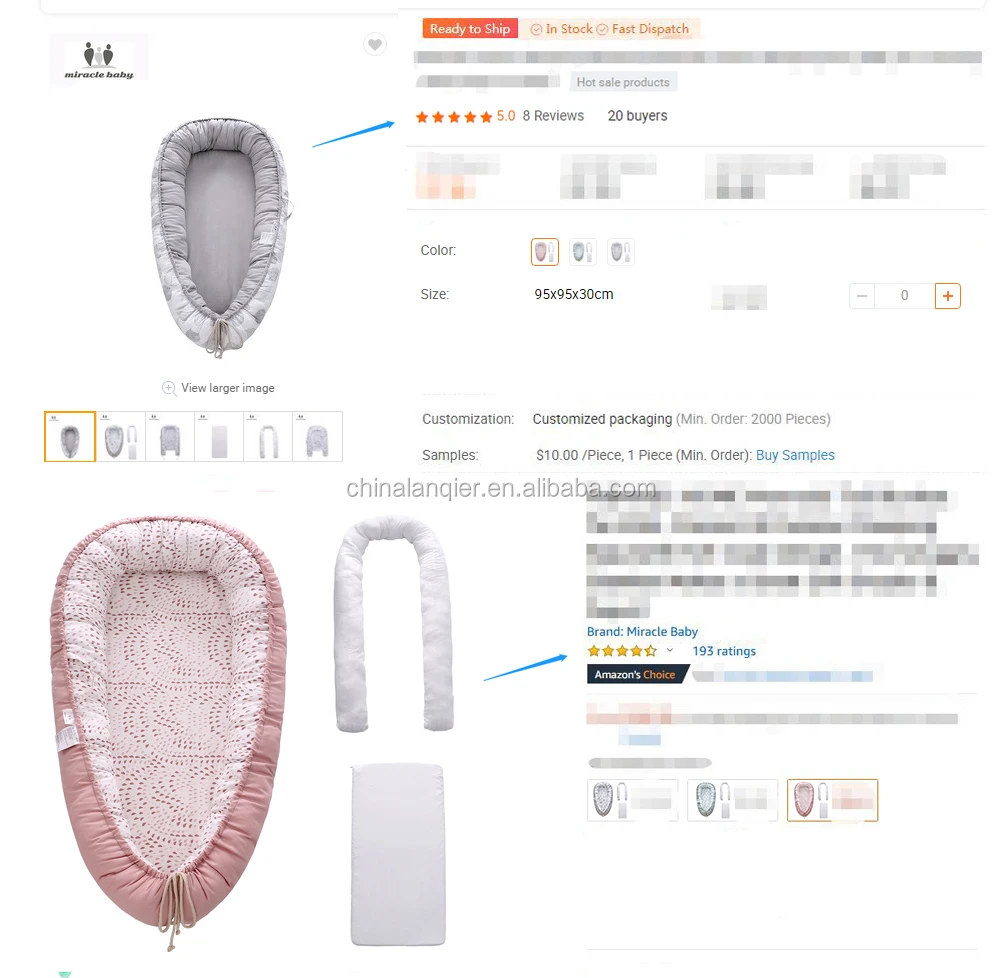Show the white mattress pad thumbnail
Viewport: 1000px width, 978px height.
tap(219, 436)
